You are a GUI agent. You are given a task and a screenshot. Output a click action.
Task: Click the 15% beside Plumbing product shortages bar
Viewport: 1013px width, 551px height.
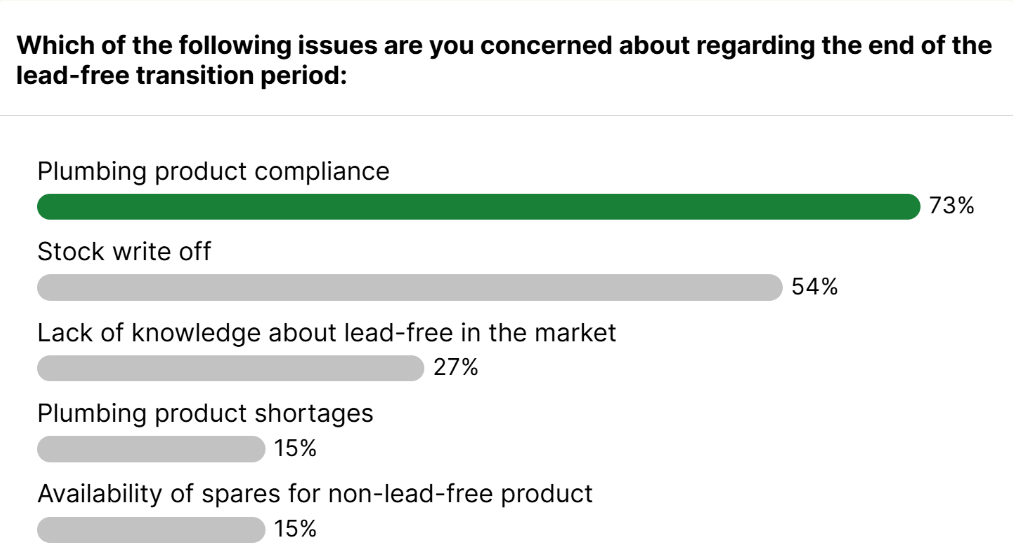pos(295,449)
